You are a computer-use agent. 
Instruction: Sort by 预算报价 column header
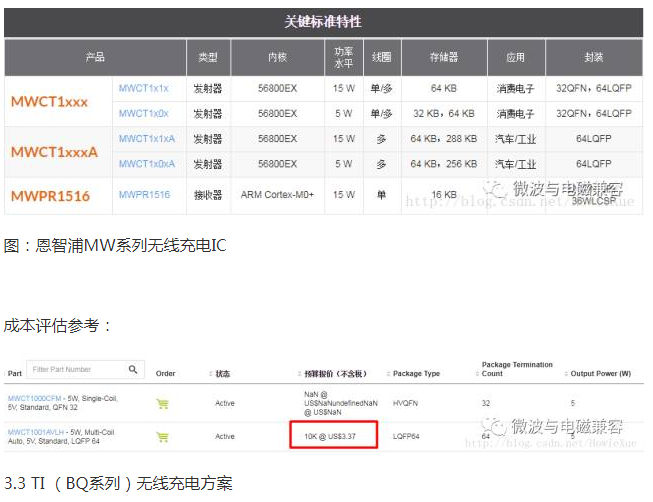click(x=335, y=374)
